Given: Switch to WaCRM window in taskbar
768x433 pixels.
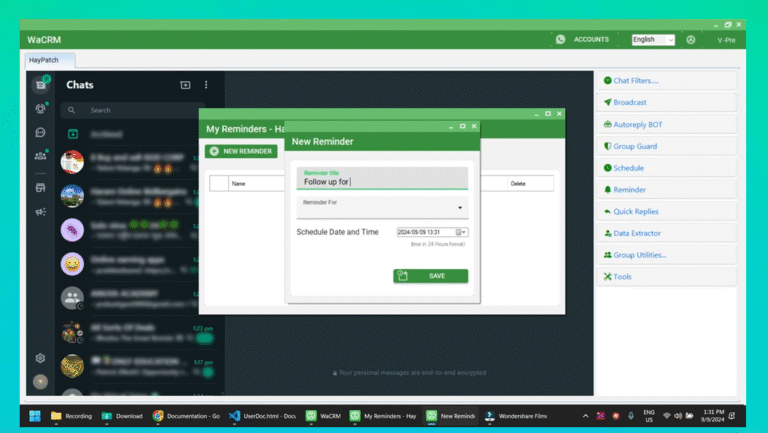Looking at the screenshot, I should (324, 416).
